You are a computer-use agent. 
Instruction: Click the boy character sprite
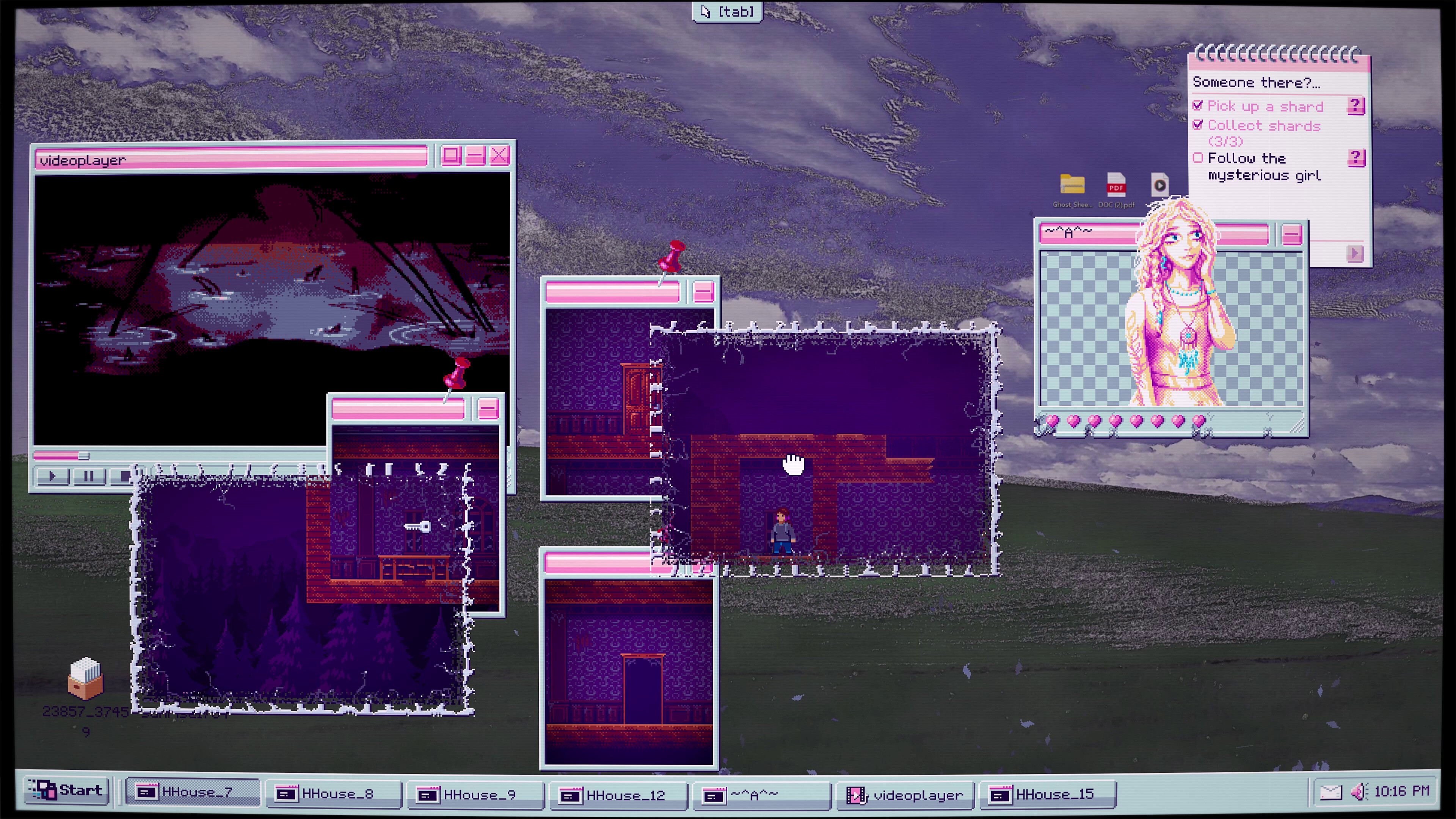[782, 531]
